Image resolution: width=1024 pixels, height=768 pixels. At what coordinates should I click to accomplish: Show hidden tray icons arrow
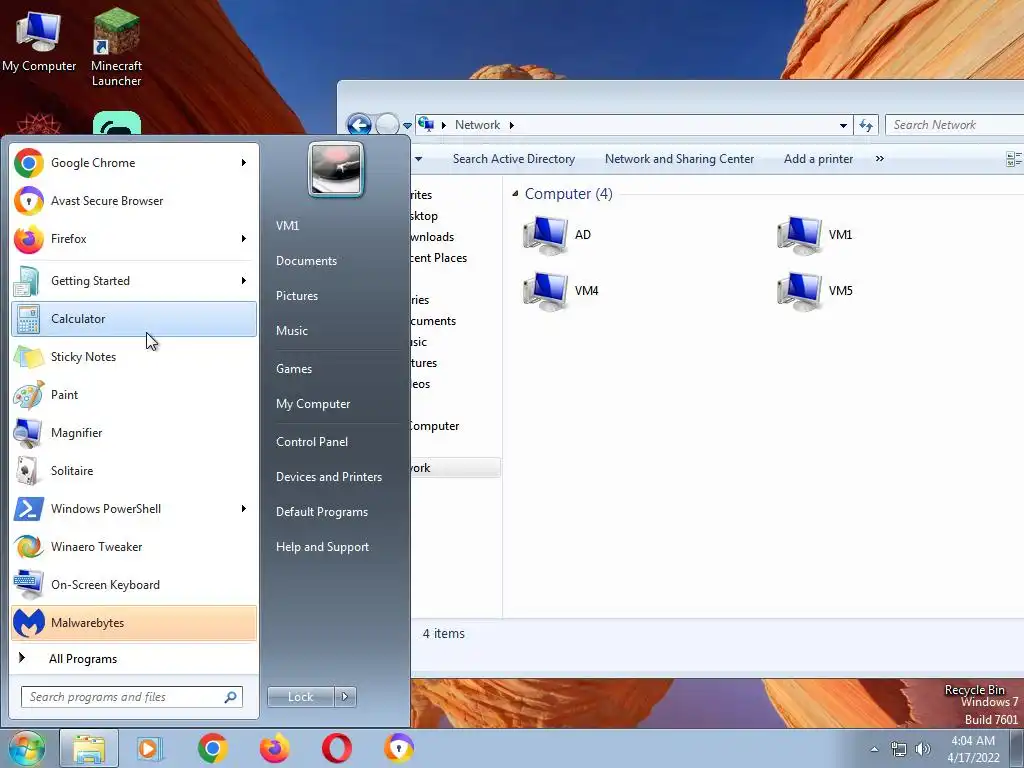pyautogui.click(x=874, y=749)
